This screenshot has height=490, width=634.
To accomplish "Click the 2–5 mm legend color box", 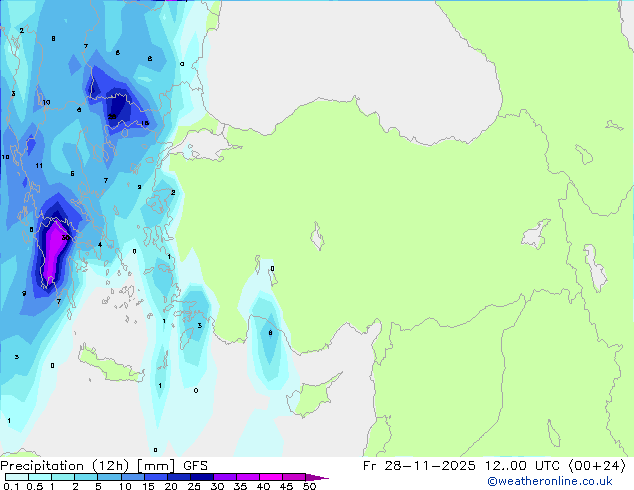I will 86,477.
